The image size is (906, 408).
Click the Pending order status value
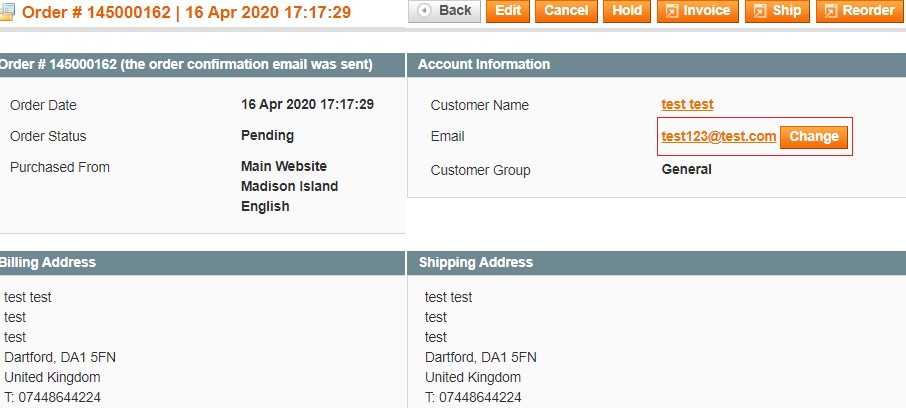[267, 136]
